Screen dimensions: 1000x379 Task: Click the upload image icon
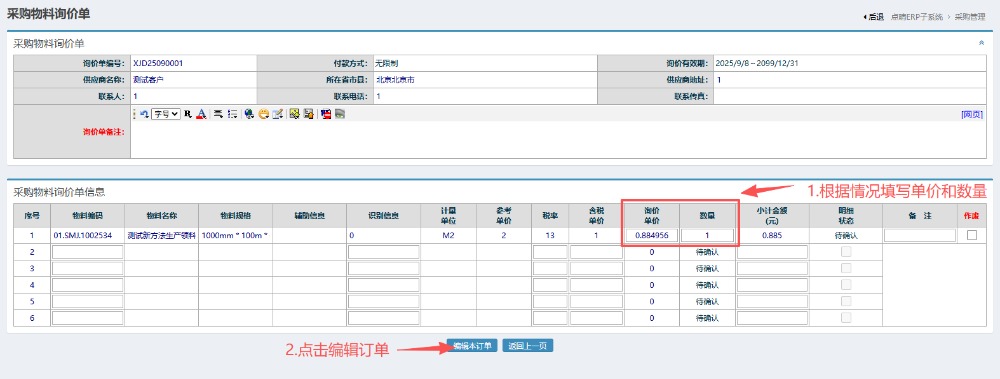(x=309, y=114)
